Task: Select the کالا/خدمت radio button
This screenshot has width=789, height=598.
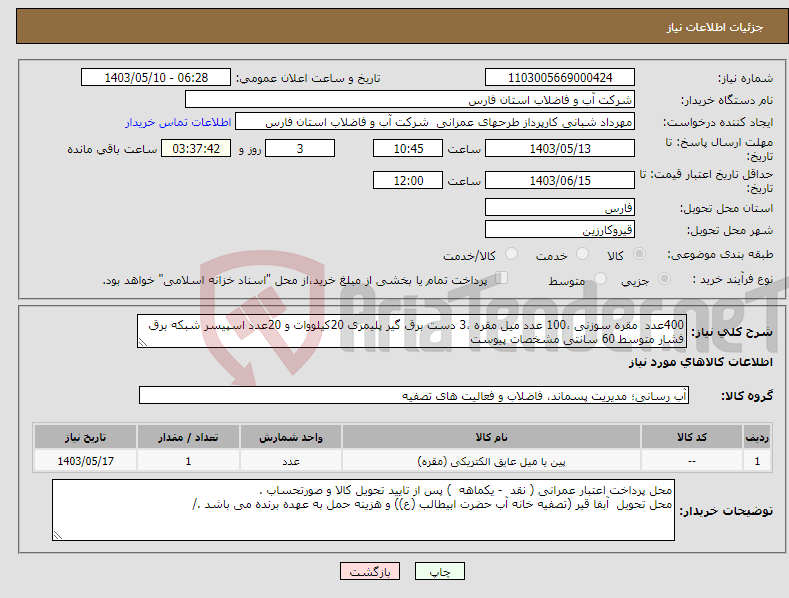Action: 511,254
